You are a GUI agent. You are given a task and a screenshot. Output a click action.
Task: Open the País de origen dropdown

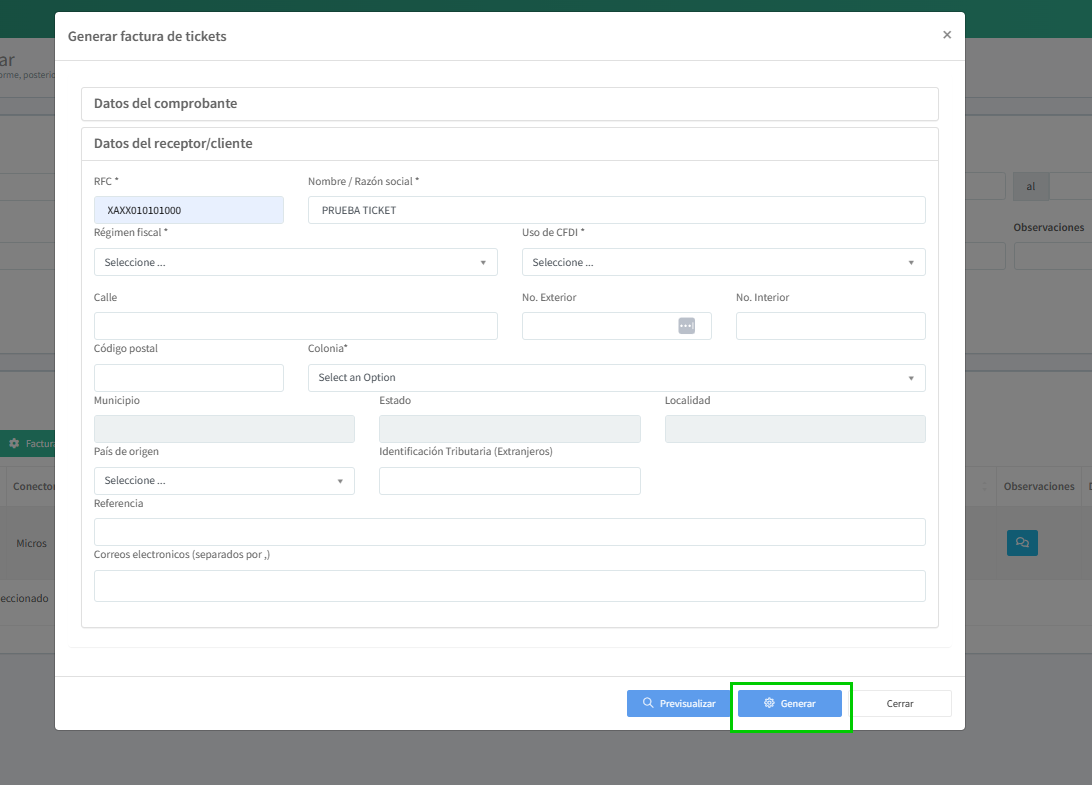click(224, 481)
